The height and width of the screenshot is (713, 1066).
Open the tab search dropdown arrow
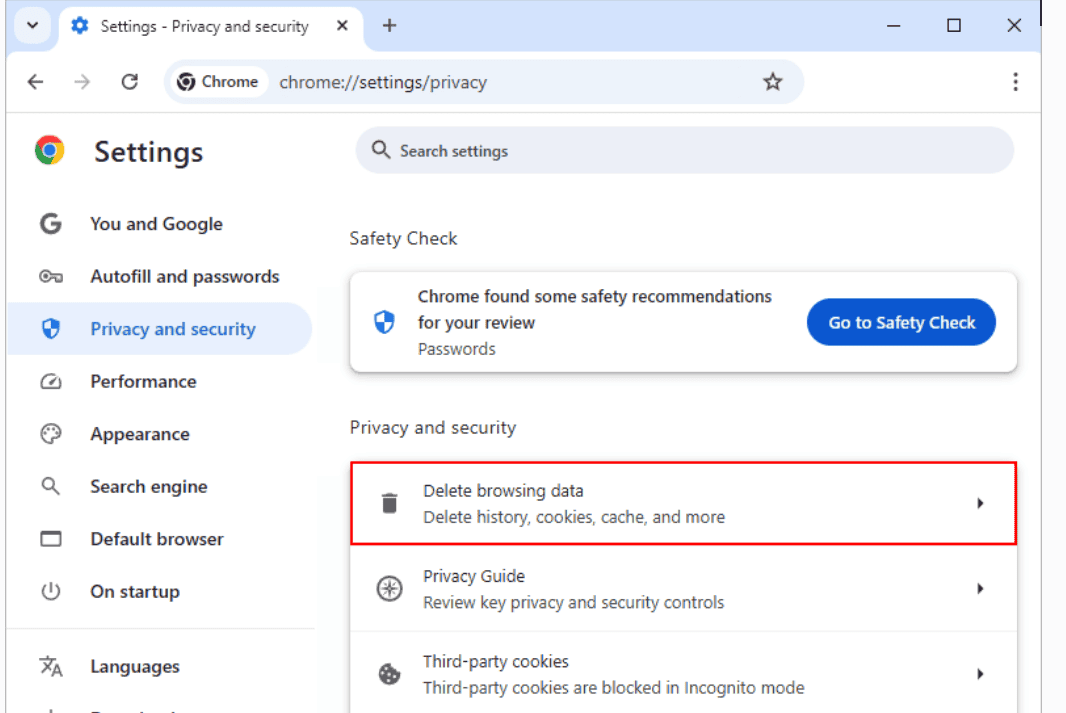pyautogui.click(x=32, y=26)
